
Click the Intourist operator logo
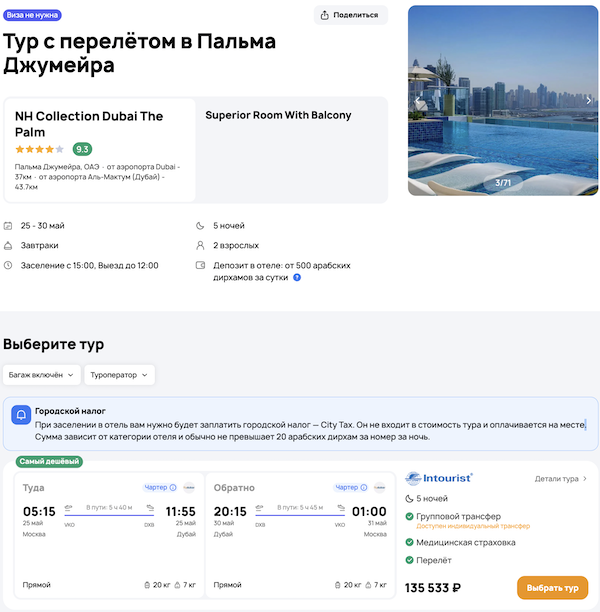point(439,478)
